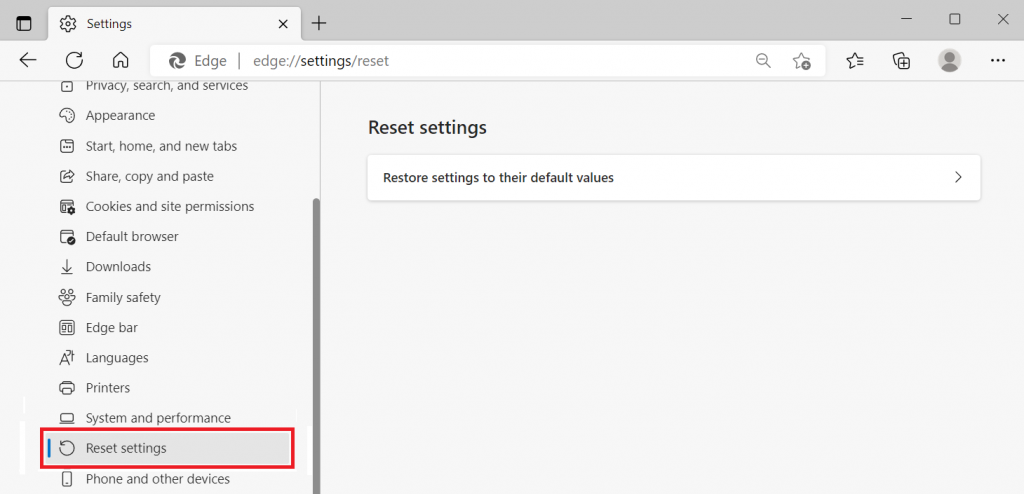Click the Back arrow button

click(28, 60)
